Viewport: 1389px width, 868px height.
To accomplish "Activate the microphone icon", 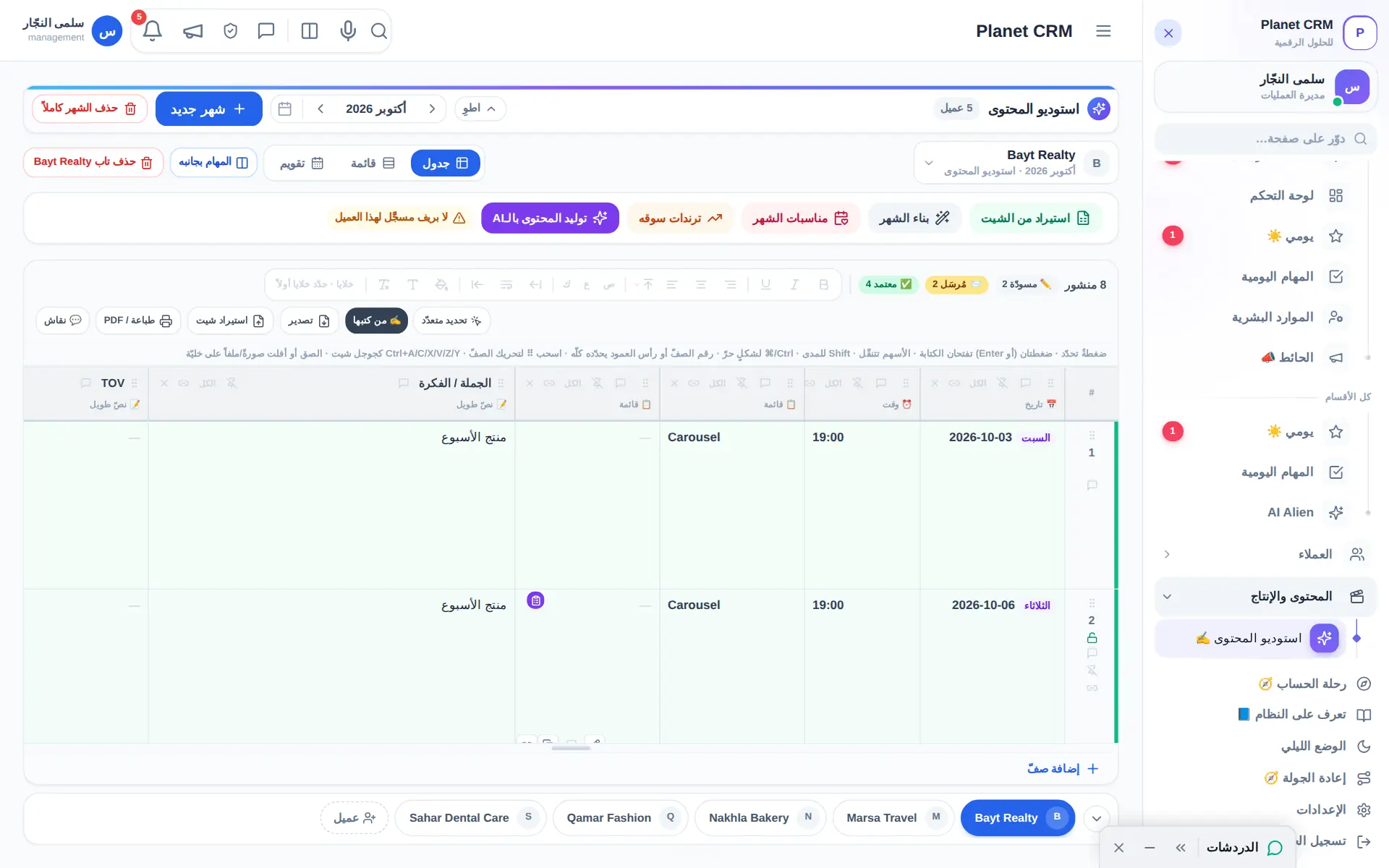I will coord(348,31).
